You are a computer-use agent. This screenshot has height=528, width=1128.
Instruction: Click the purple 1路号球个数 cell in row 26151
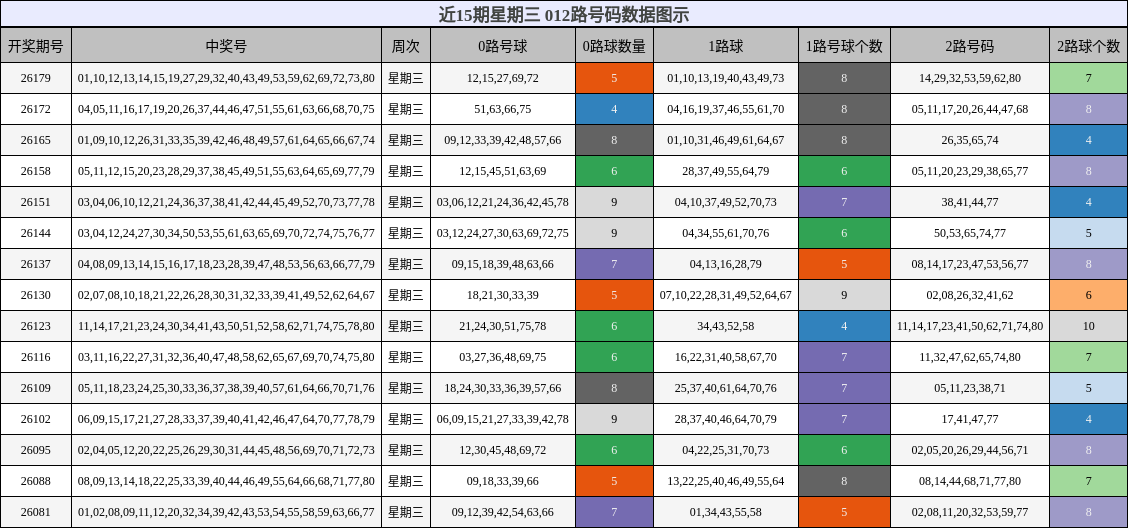[845, 202]
